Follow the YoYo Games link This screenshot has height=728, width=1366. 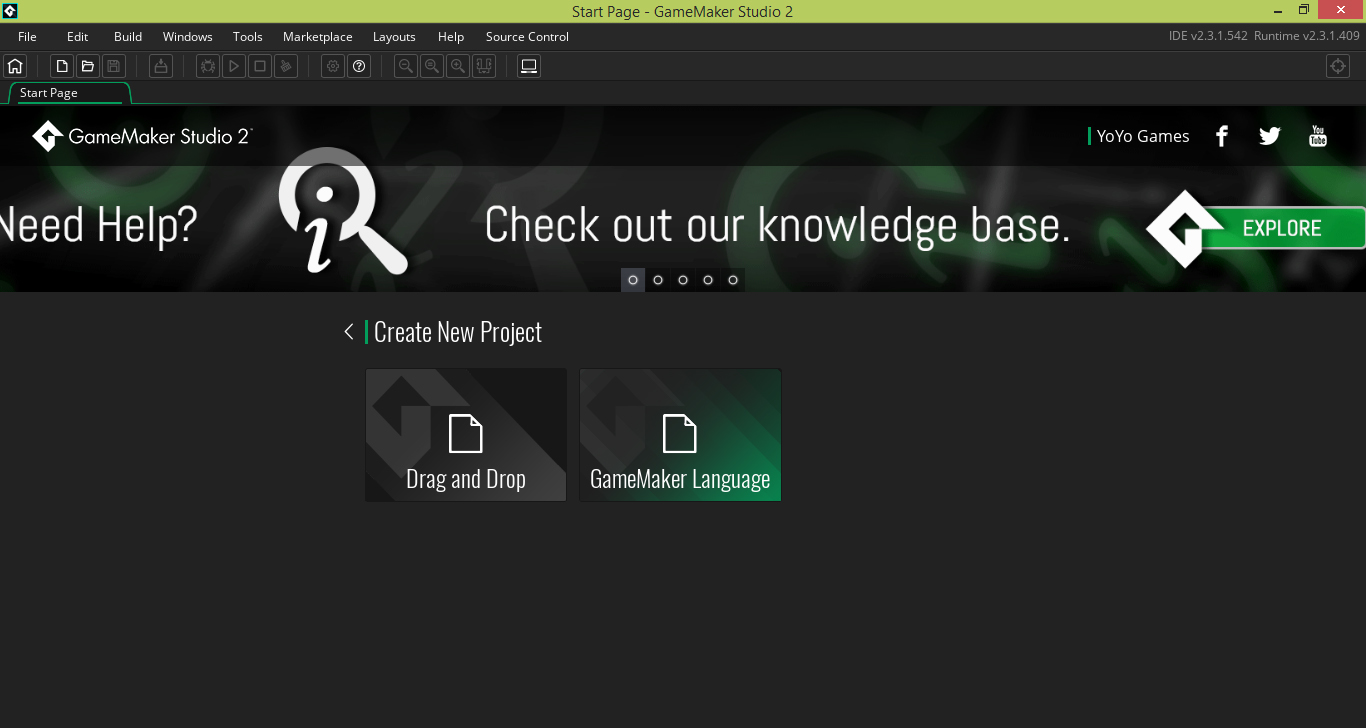tap(1143, 136)
